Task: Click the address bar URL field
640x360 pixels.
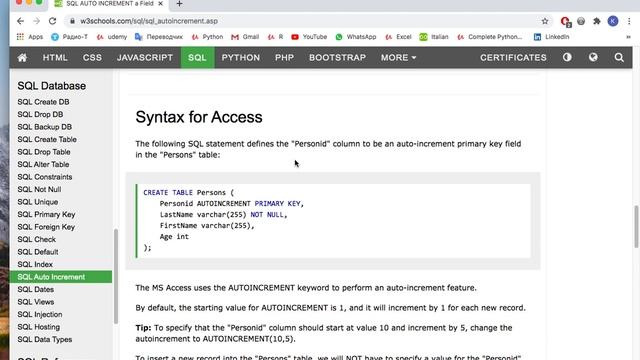Action: [x=302, y=21]
